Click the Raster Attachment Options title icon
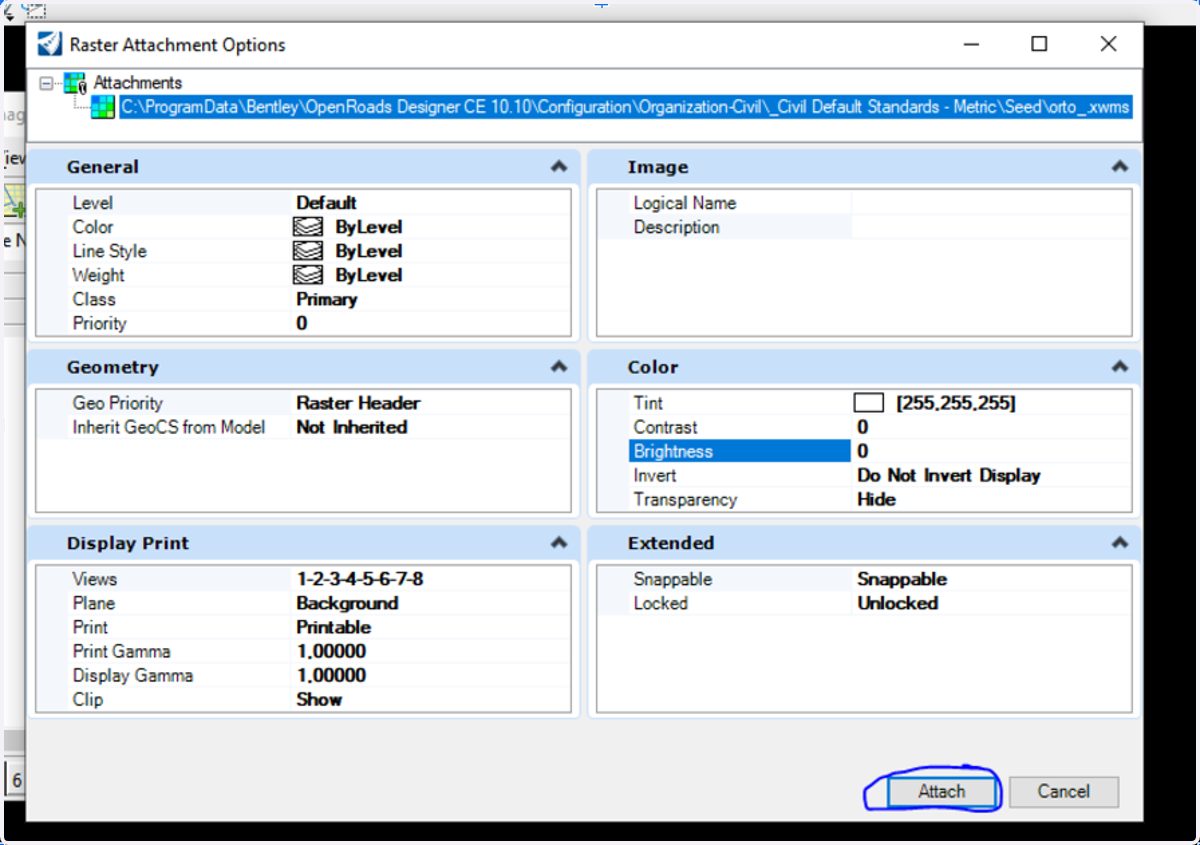Image resolution: width=1200 pixels, height=845 pixels. pos(49,44)
